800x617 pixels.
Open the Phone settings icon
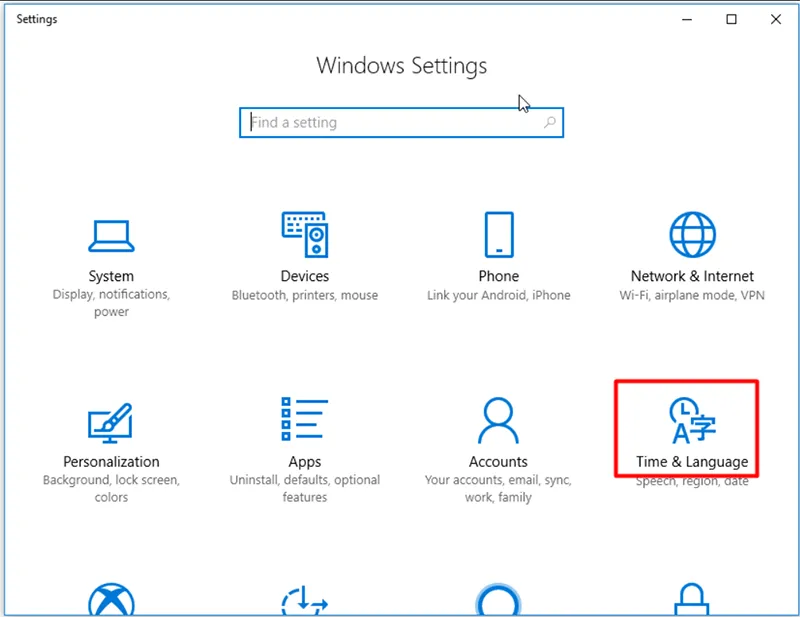498,234
